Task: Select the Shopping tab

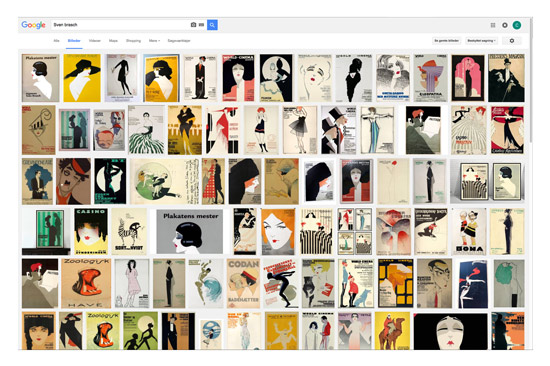Action: point(133,41)
